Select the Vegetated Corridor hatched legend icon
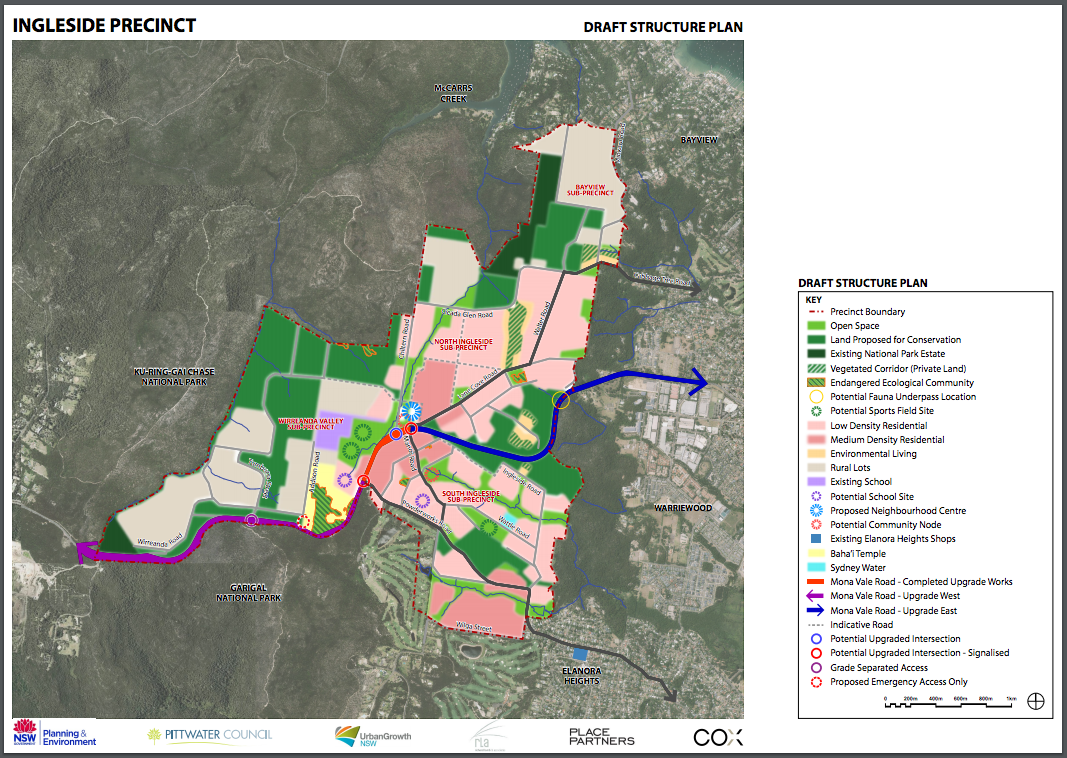The height and width of the screenshot is (758, 1067). click(816, 368)
